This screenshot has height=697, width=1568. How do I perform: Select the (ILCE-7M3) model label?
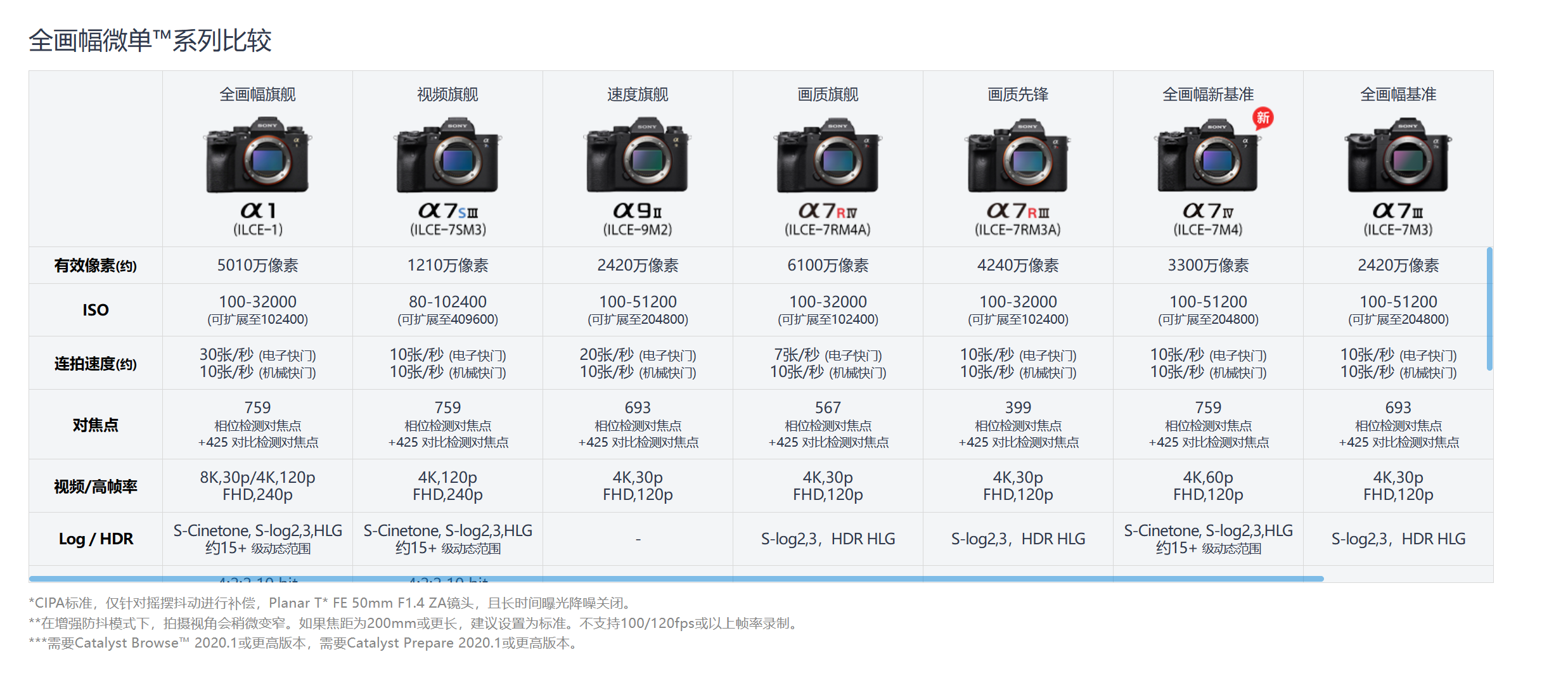pyautogui.click(x=1398, y=229)
